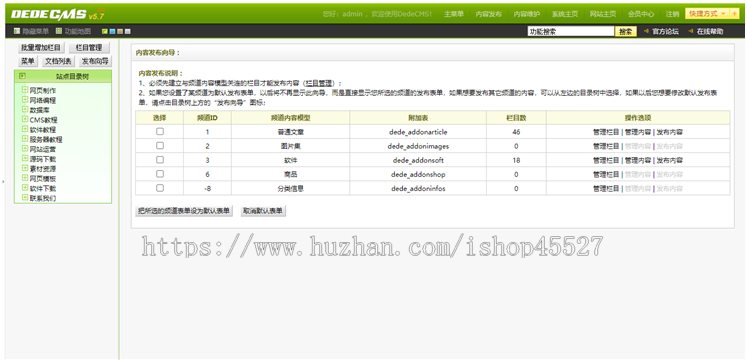Open the 主菜单 top menu
747x362 pixels.
click(454, 14)
